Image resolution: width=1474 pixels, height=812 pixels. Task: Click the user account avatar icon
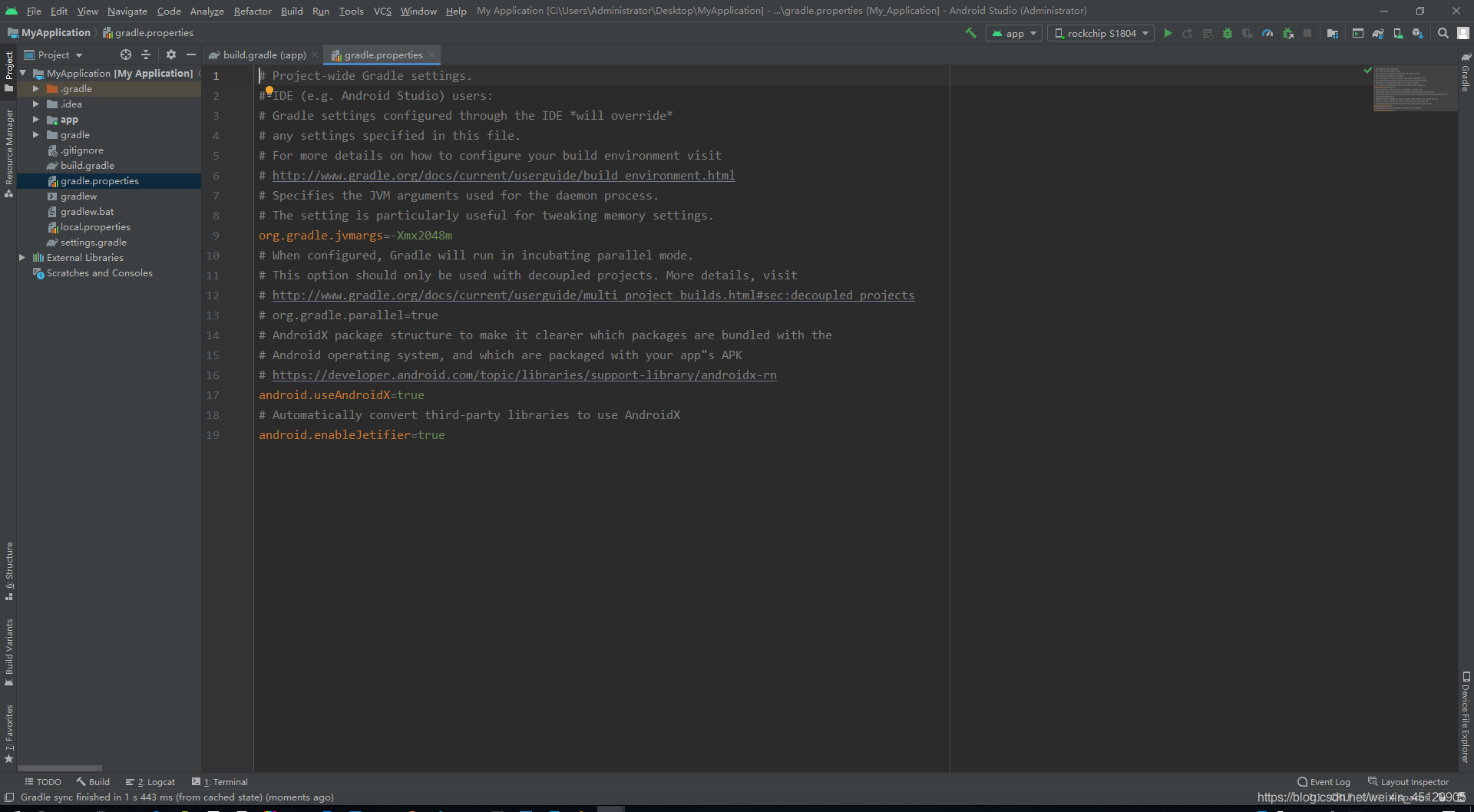click(x=1463, y=33)
